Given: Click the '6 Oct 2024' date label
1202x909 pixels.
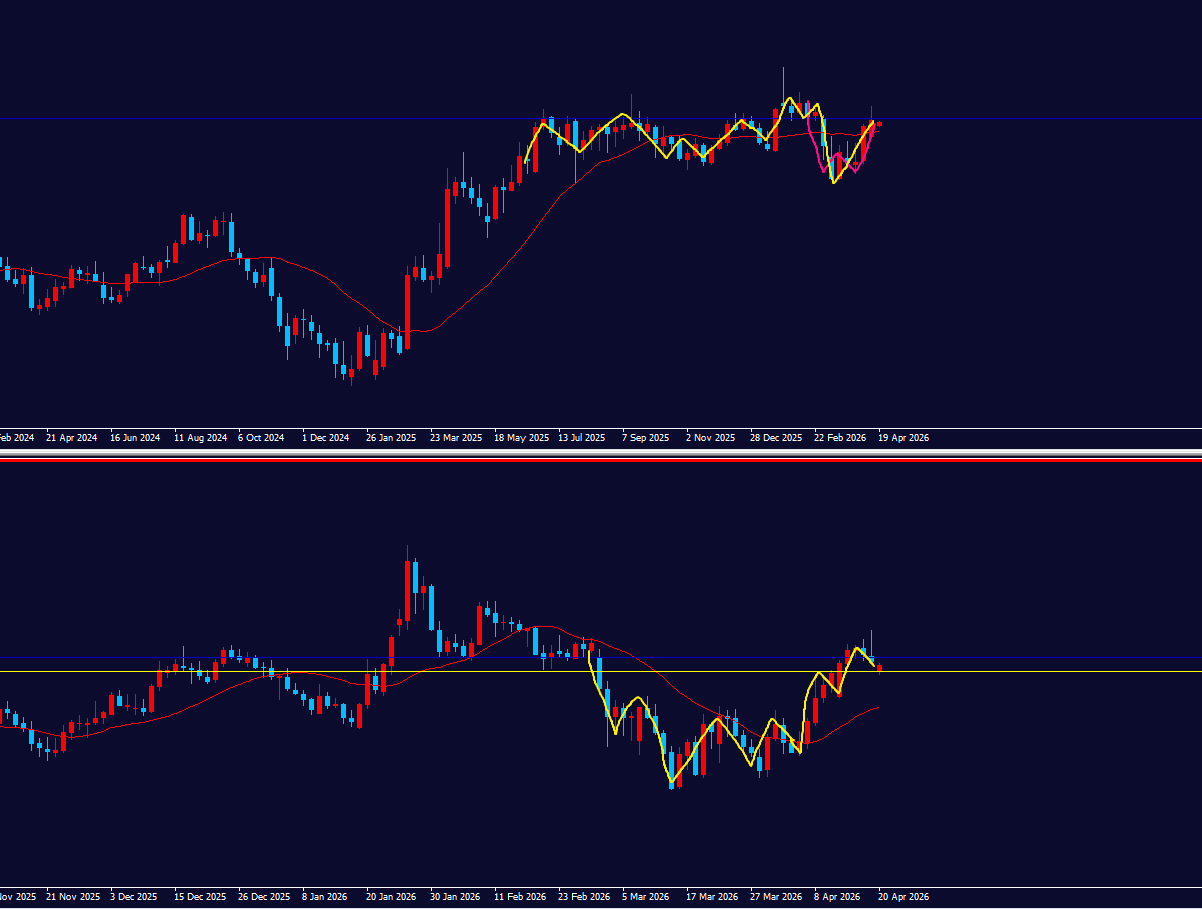Looking at the screenshot, I should 261,438.
